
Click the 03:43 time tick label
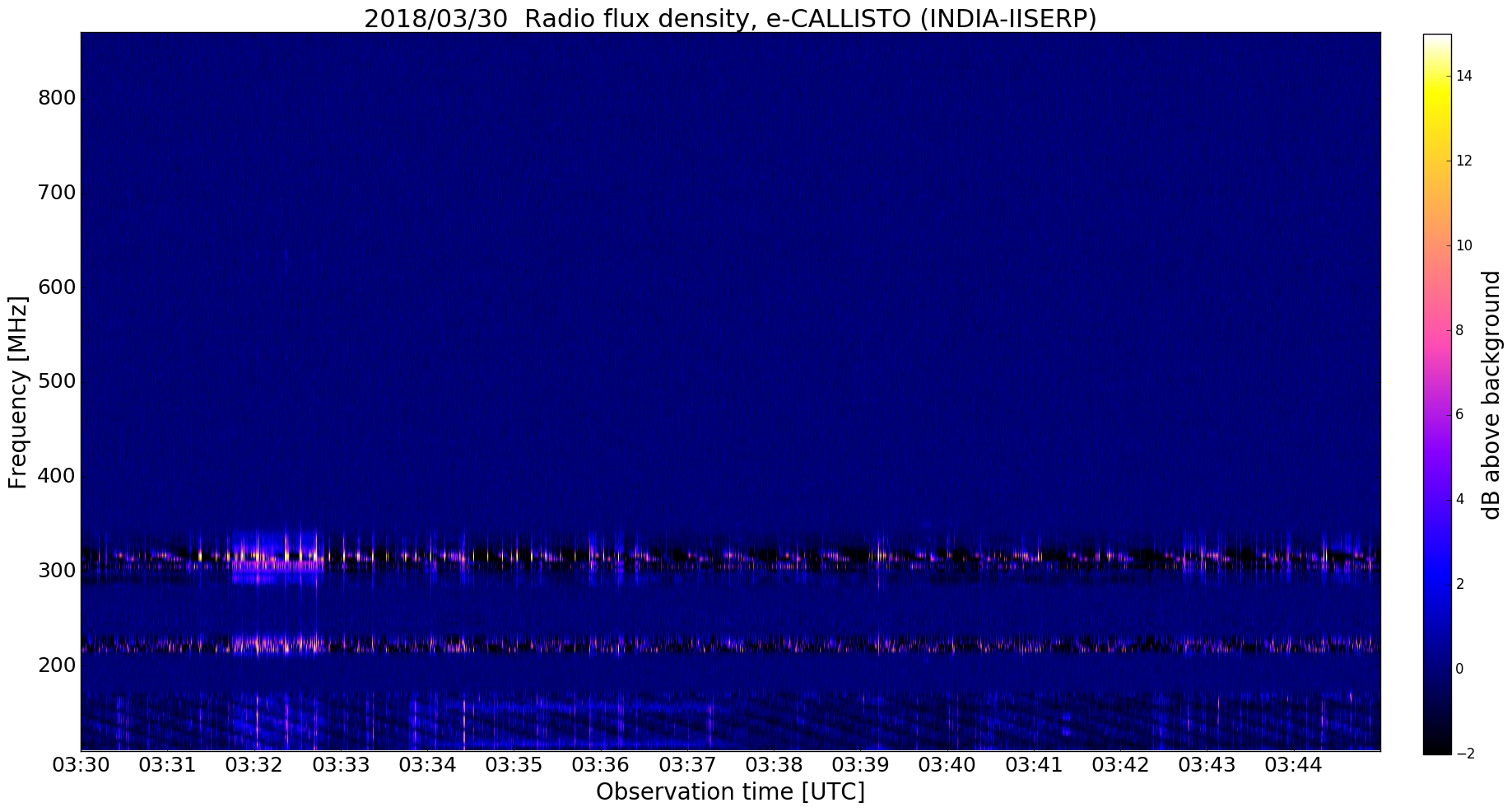(1207, 765)
